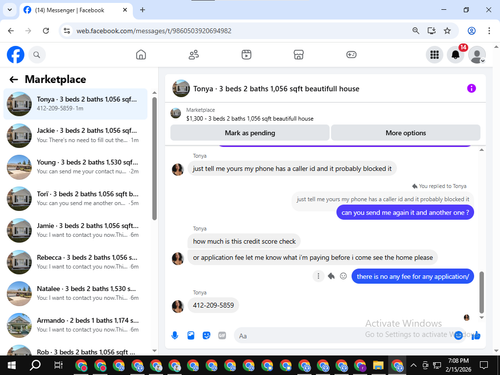The width and height of the screenshot is (500, 375).
Task: Open the $1,300 Marketplace listing link
Action: tap(250, 118)
